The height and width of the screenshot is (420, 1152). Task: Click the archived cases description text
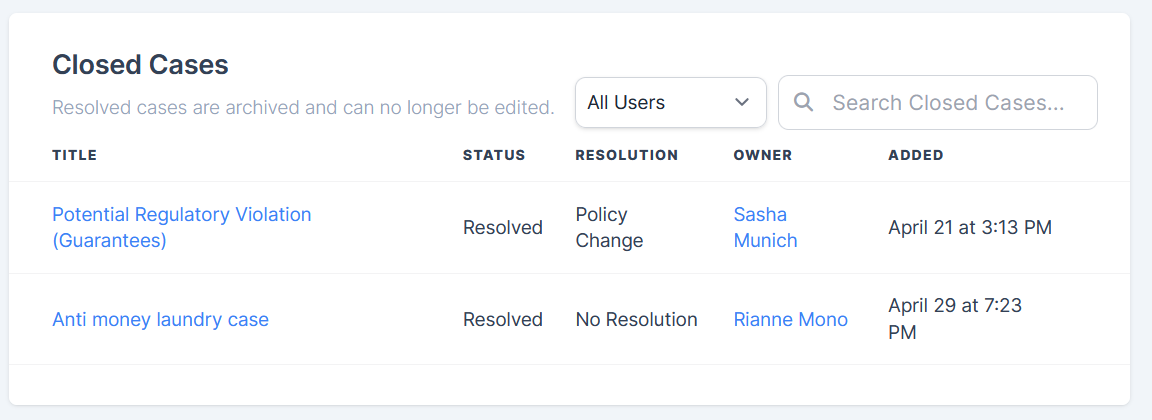click(303, 107)
